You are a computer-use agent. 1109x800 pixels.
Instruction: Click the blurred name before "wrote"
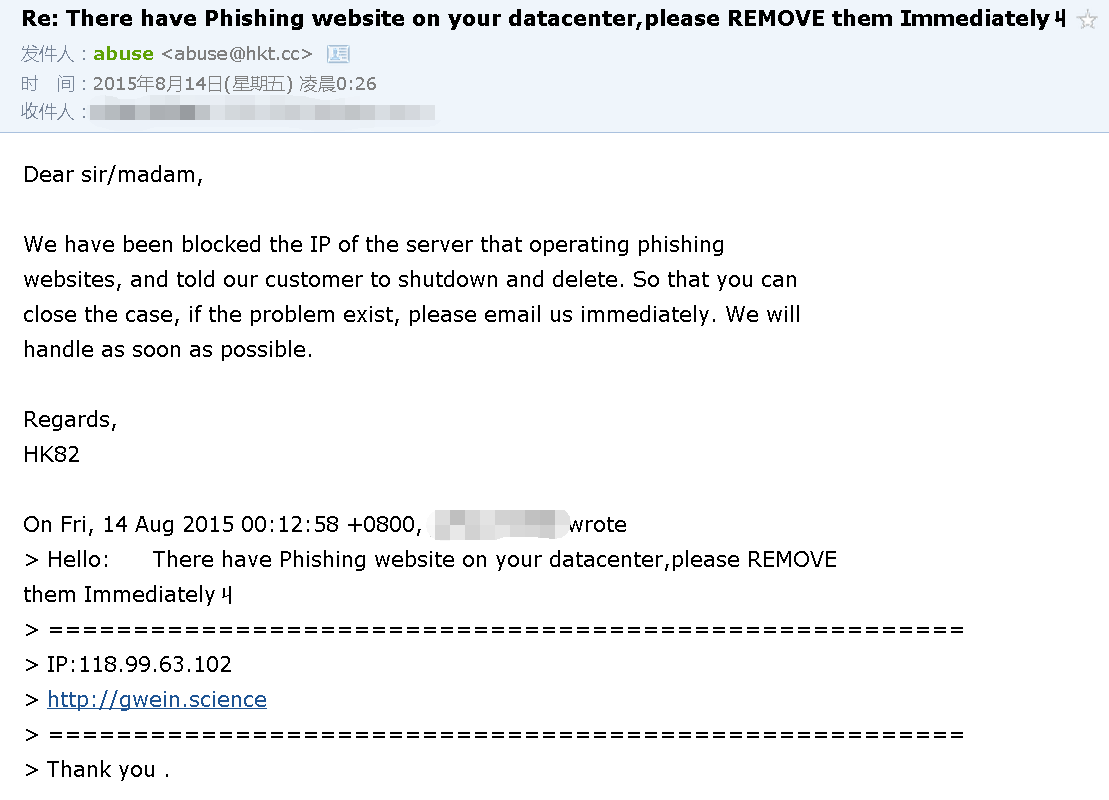coord(501,524)
